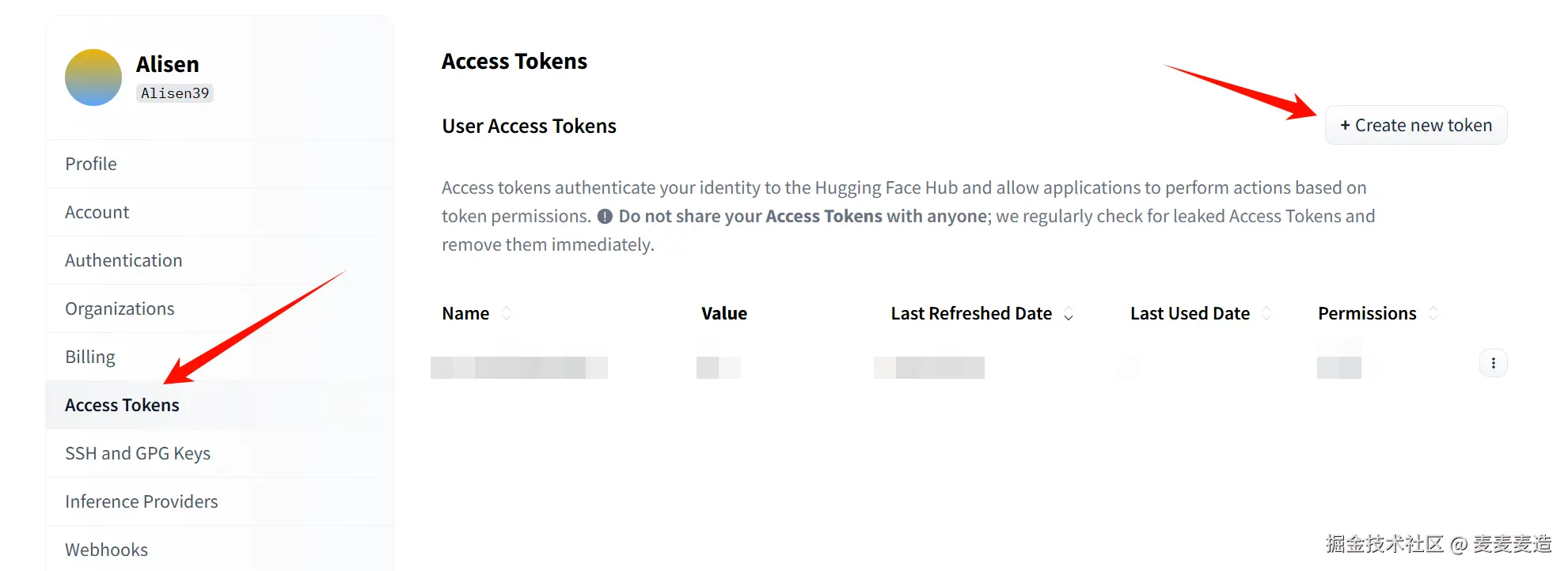Sort tokens by Permissions column
1568x571 pixels.
[1433, 313]
